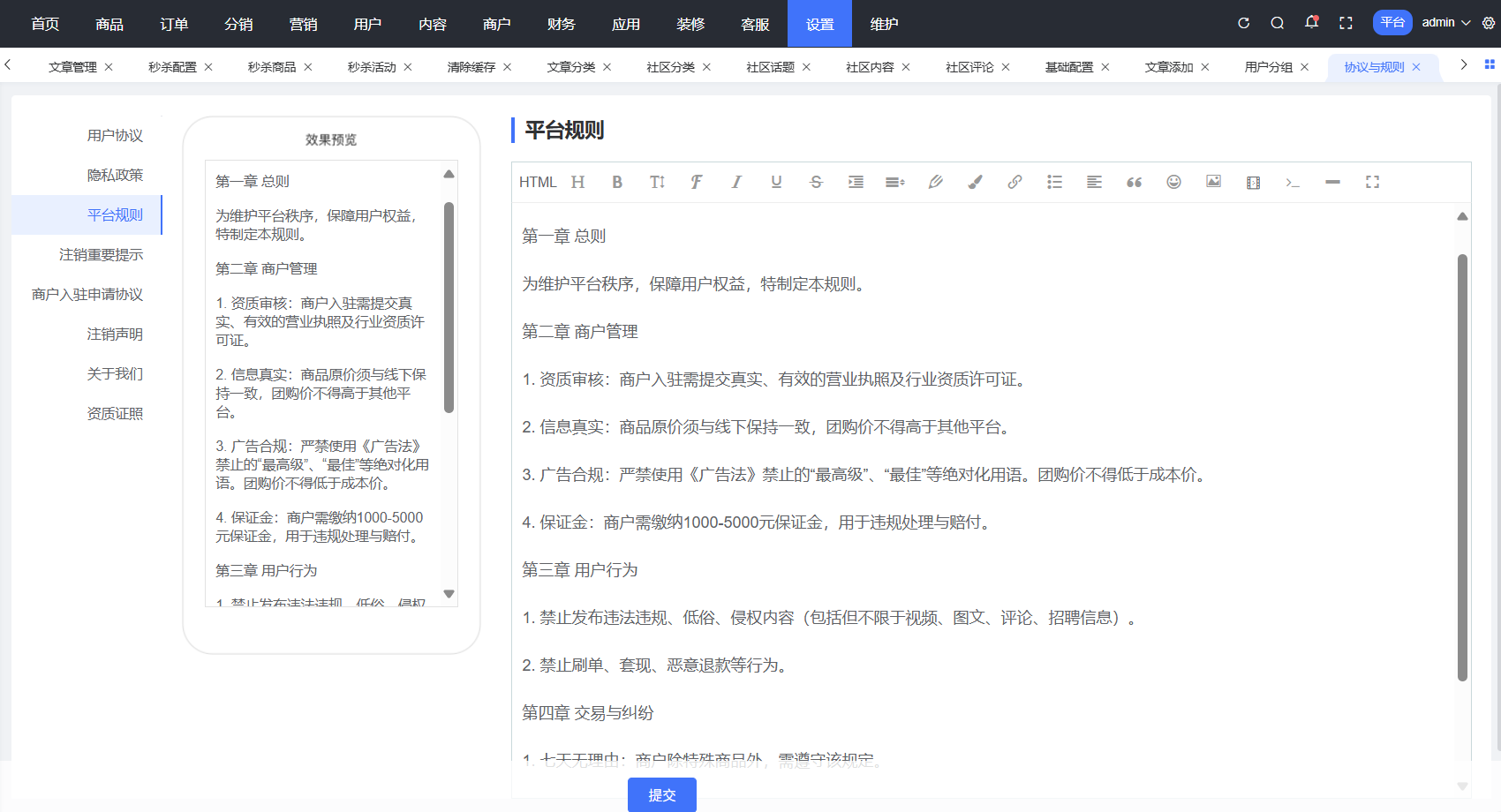The height and width of the screenshot is (812, 1501).
Task: Open the search icon in header
Action: tap(1277, 23)
